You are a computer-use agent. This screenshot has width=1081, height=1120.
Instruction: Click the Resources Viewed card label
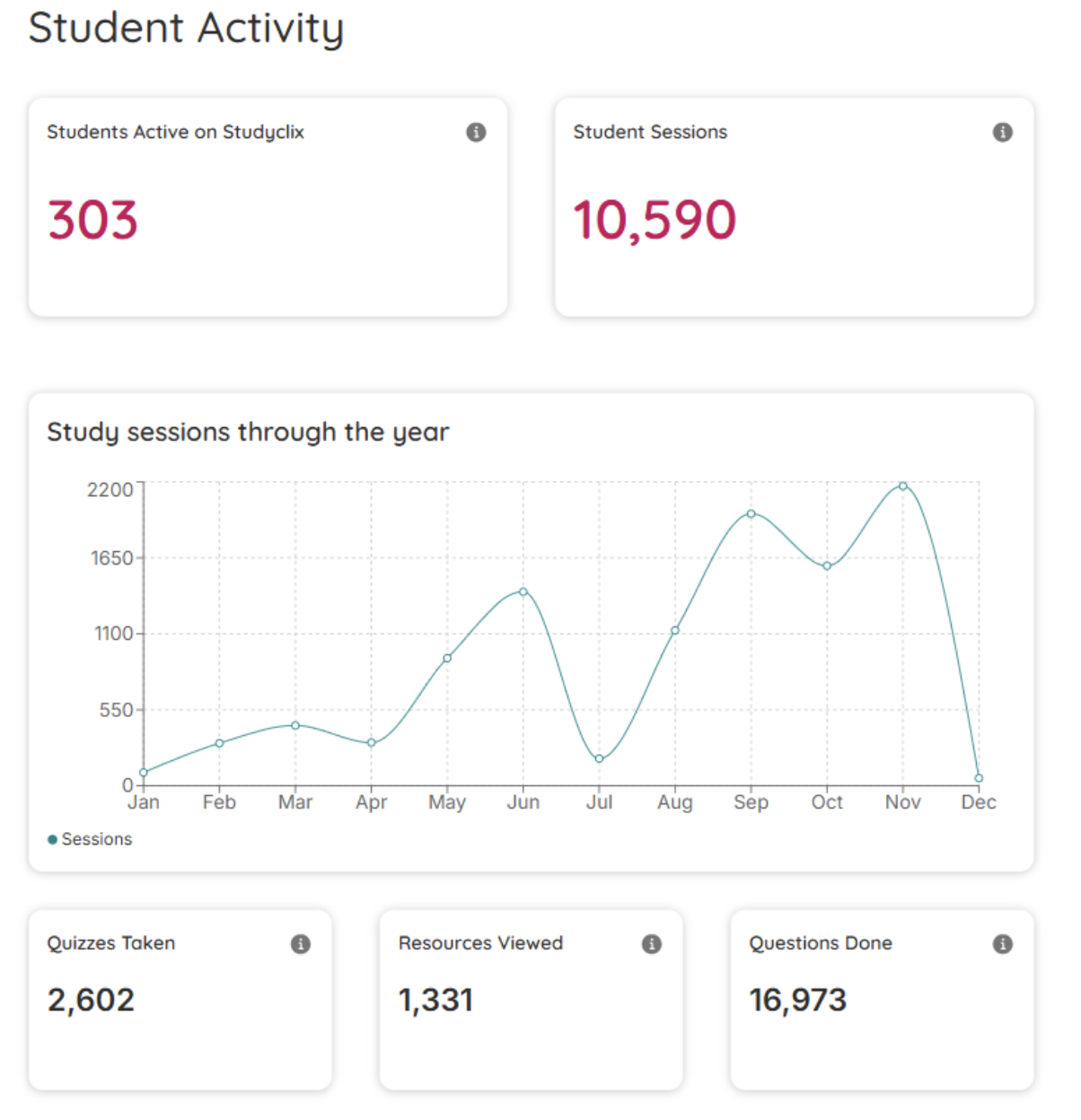pos(480,943)
